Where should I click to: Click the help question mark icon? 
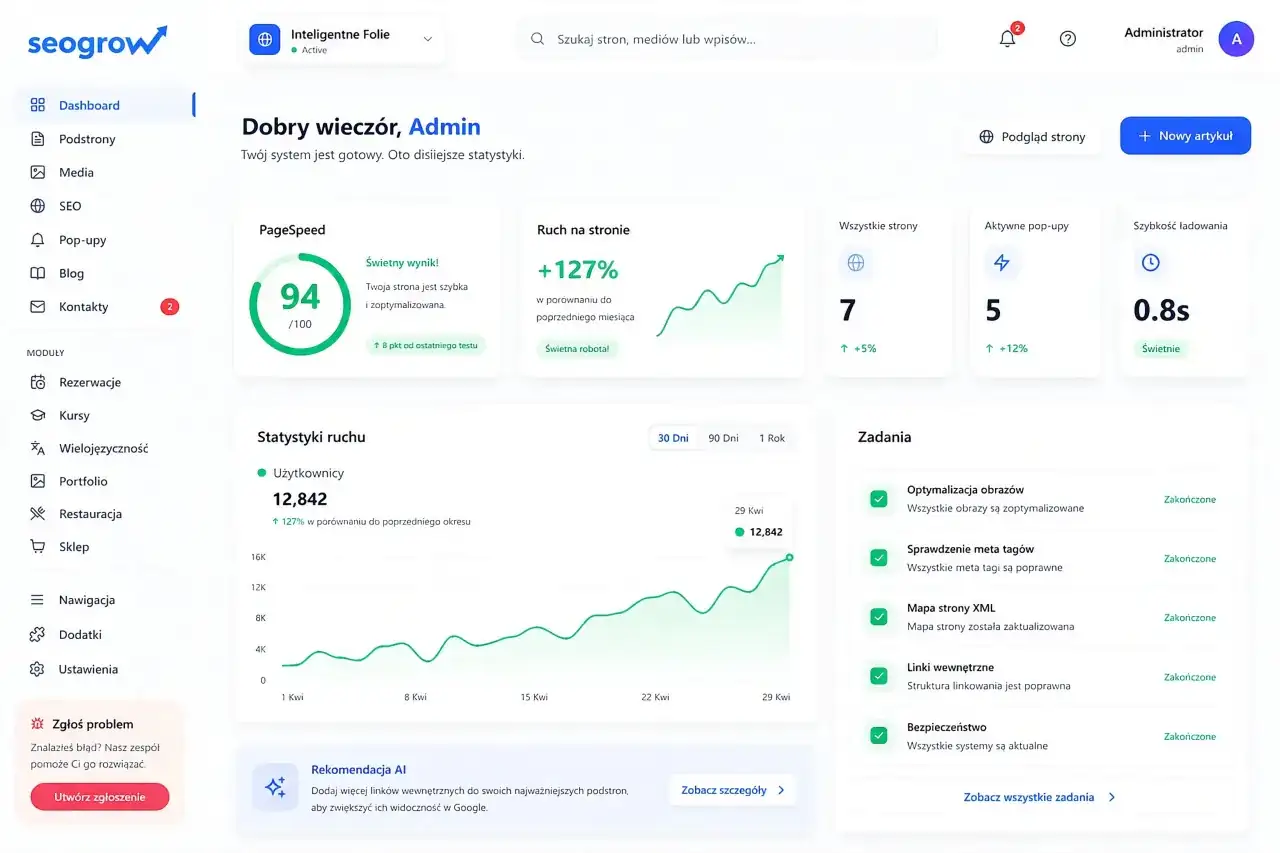point(1068,39)
